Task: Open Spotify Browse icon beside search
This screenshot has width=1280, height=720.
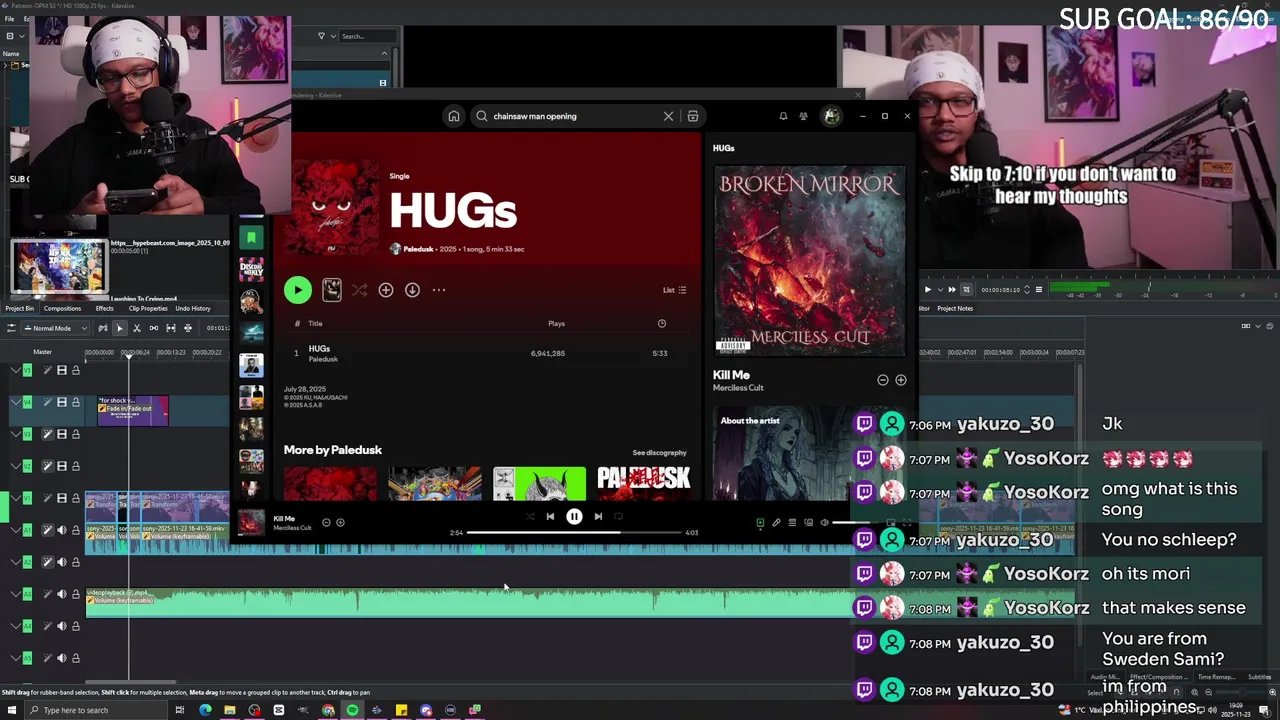Action: pos(692,116)
